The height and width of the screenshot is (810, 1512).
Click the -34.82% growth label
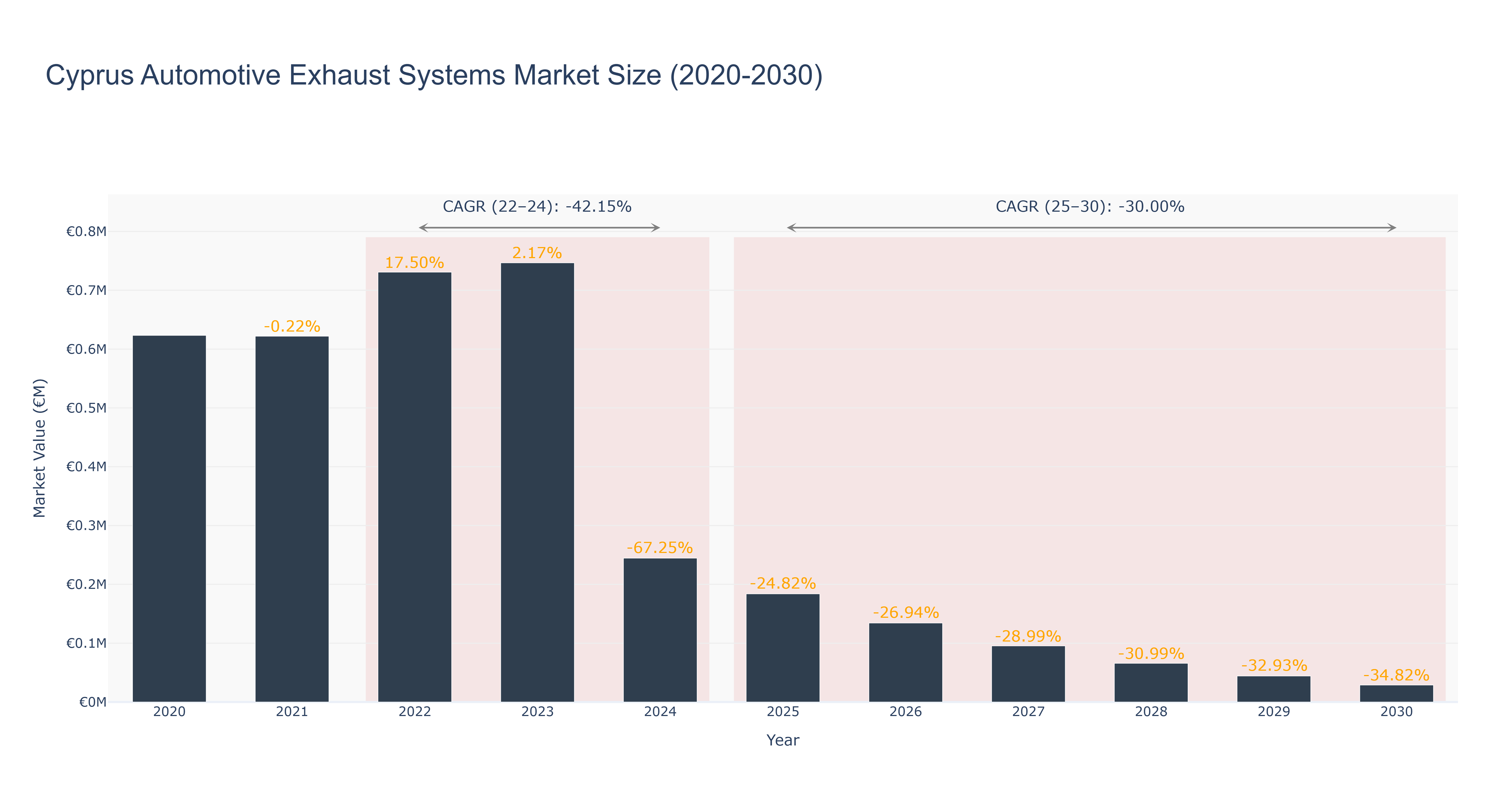(x=1396, y=675)
